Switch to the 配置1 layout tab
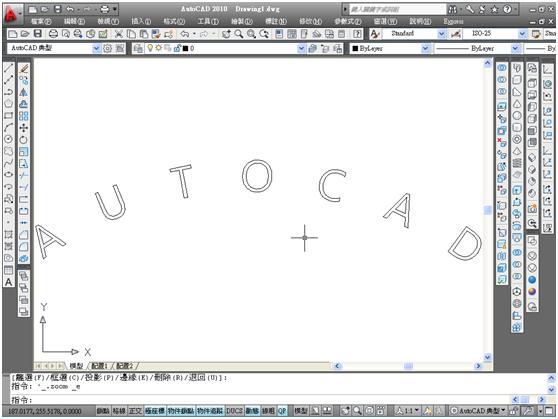Screen dimensions: 558x419 tap(100, 366)
